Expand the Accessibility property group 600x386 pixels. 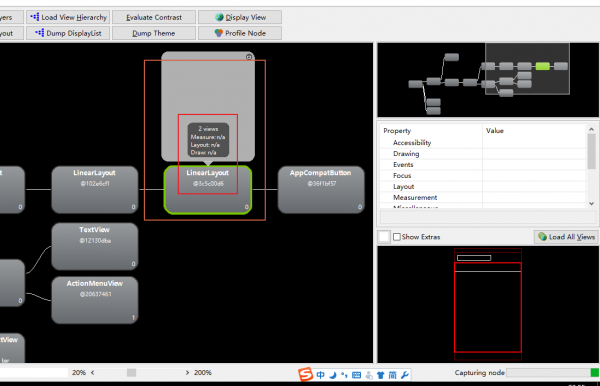point(412,143)
